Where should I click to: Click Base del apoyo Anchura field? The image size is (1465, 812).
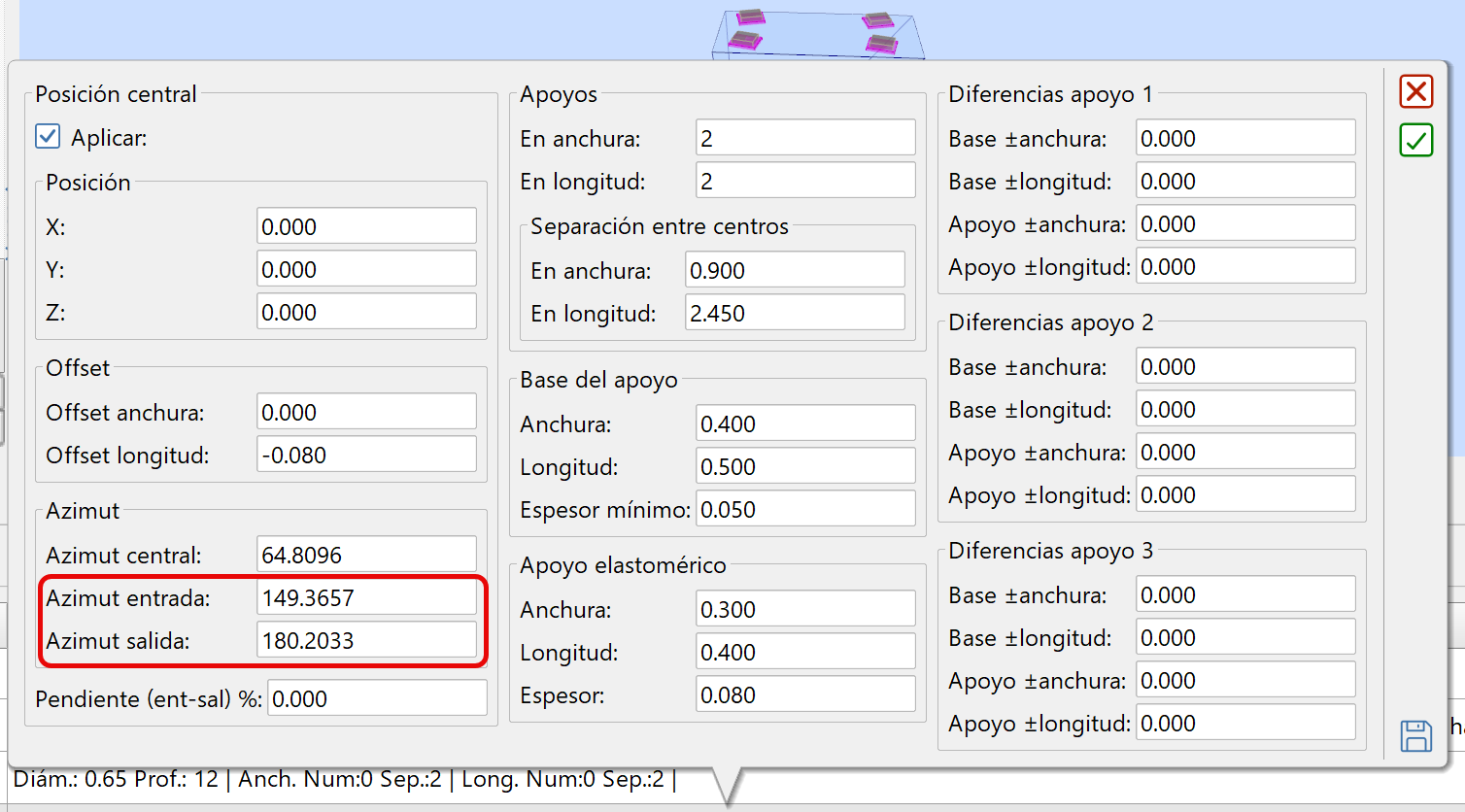click(x=805, y=424)
